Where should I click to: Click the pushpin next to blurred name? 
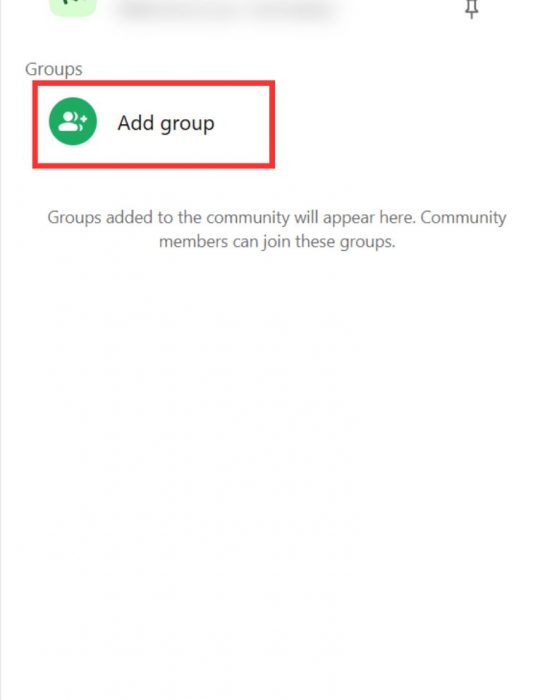coord(471,9)
